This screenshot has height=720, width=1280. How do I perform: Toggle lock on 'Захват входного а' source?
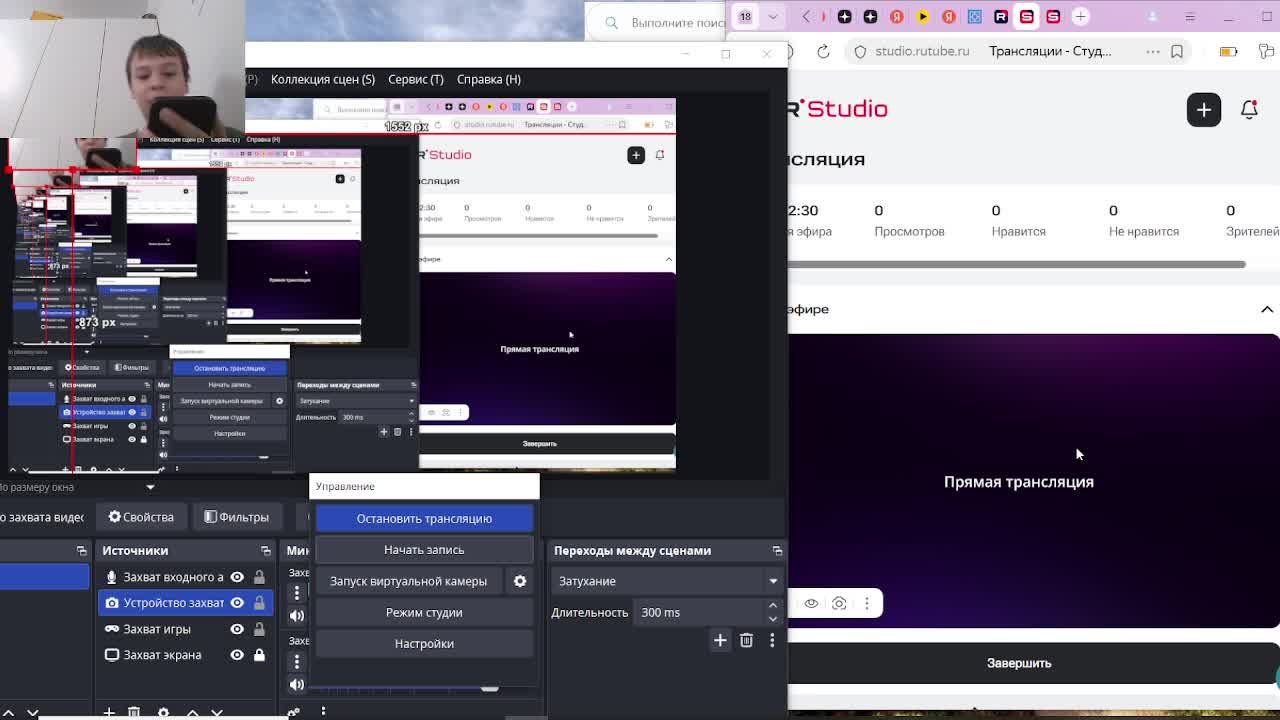click(x=259, y=577)
